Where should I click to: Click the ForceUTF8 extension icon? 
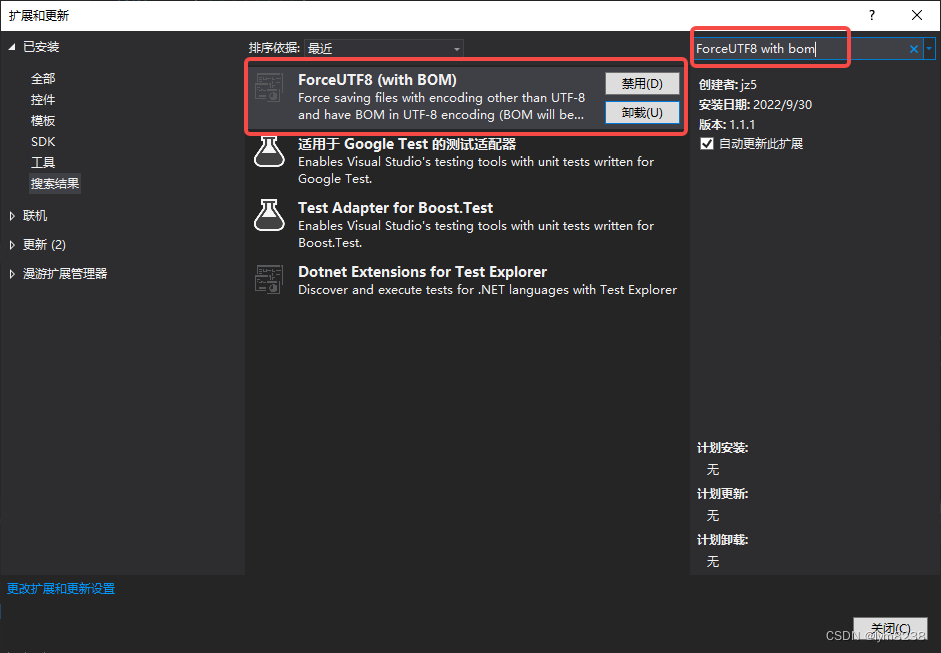click(268, 87)
